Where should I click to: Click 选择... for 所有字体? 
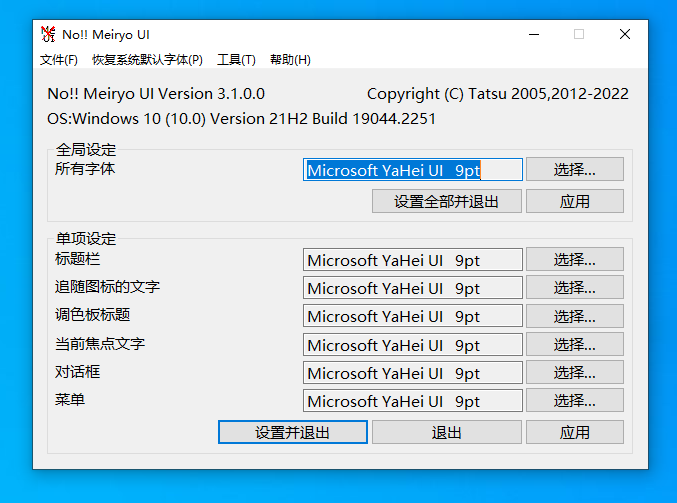[x=575, y=169]
